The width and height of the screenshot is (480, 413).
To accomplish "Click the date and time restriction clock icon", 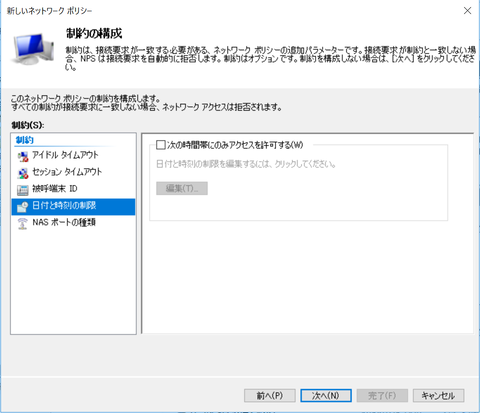I will coord(23,207).
